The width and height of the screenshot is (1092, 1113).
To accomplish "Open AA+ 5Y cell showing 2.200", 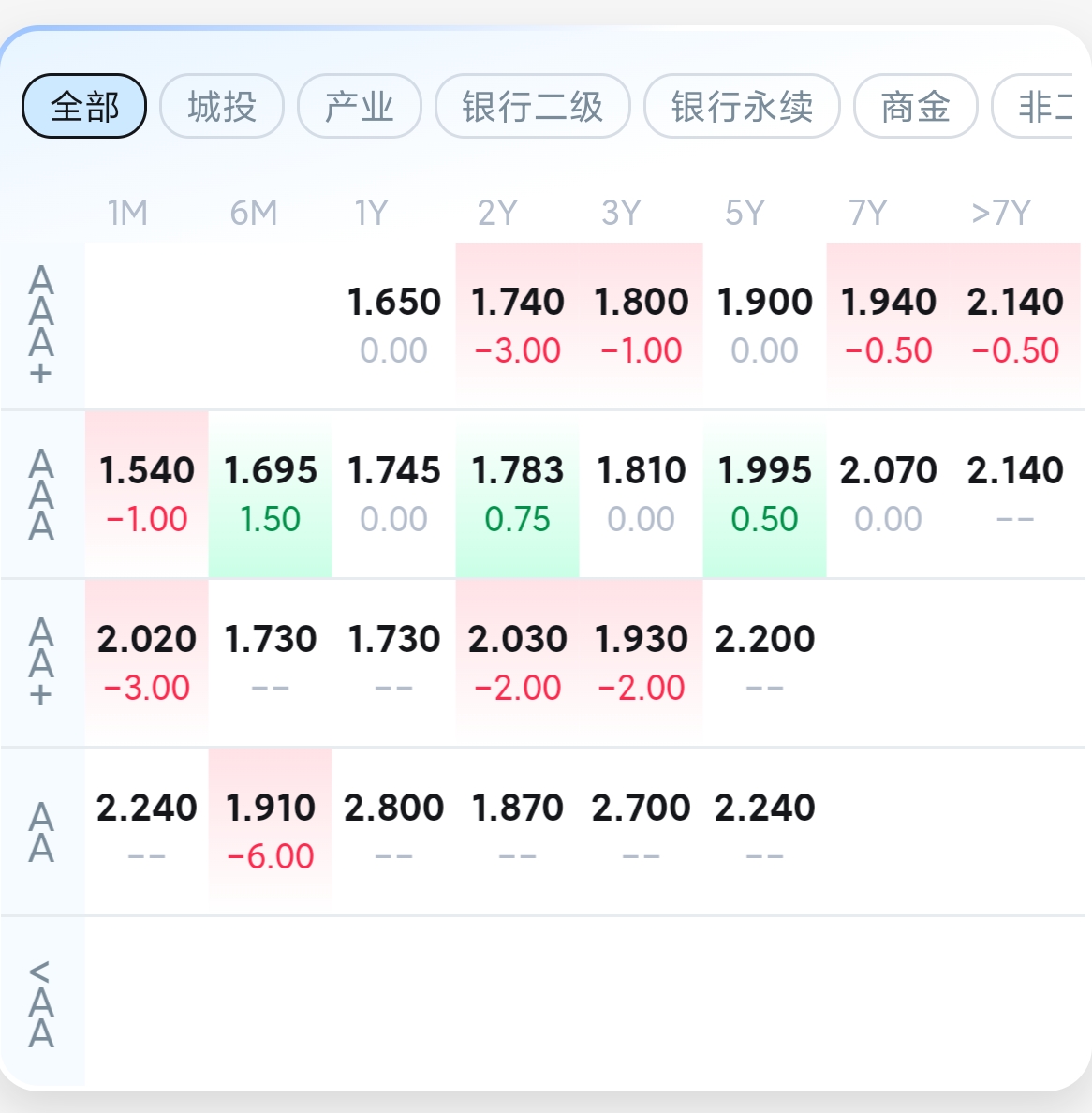I will pyautogui.click(x=764, y=661).
